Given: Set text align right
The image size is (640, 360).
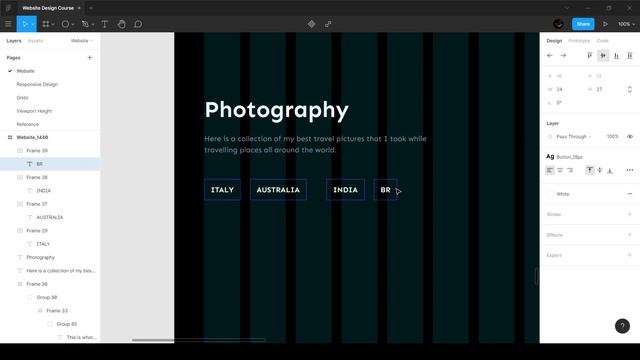Looking at the screenshot, I should pos(570,170).
